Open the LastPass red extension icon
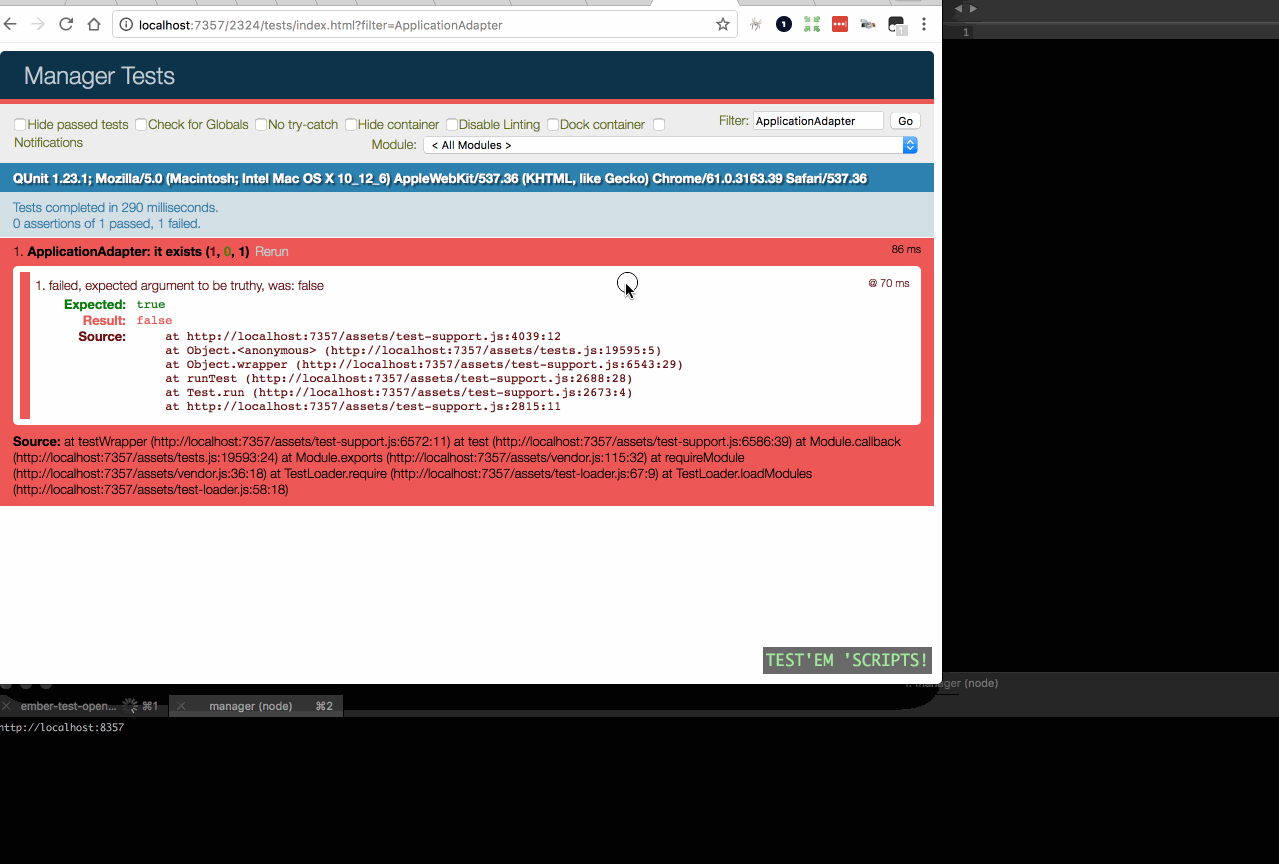Image resolution: width=1279 pixels, height=864 pixels. pyautogui.click(x=839, y=23)
